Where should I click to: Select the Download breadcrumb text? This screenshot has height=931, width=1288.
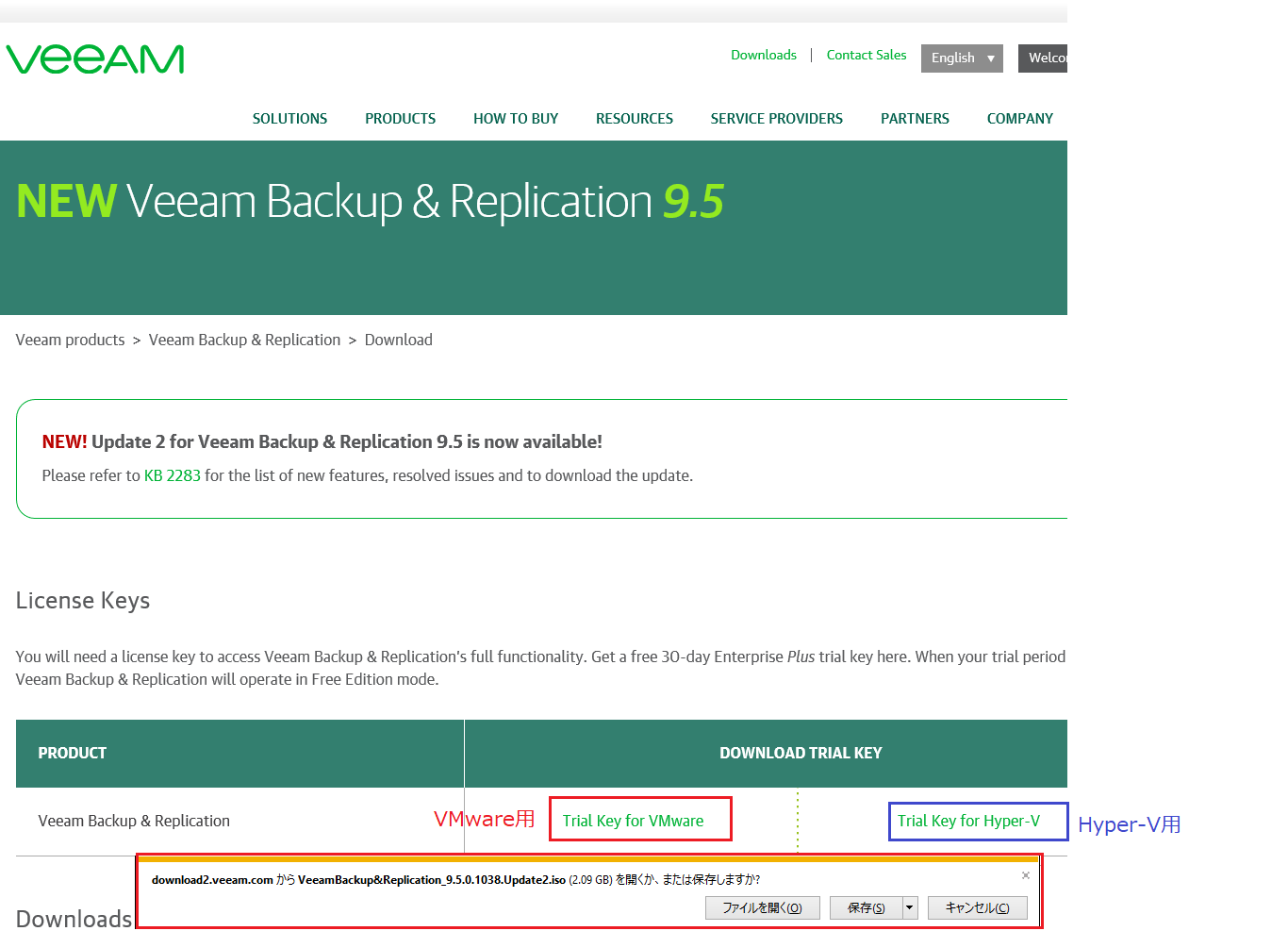click(399, 340)
